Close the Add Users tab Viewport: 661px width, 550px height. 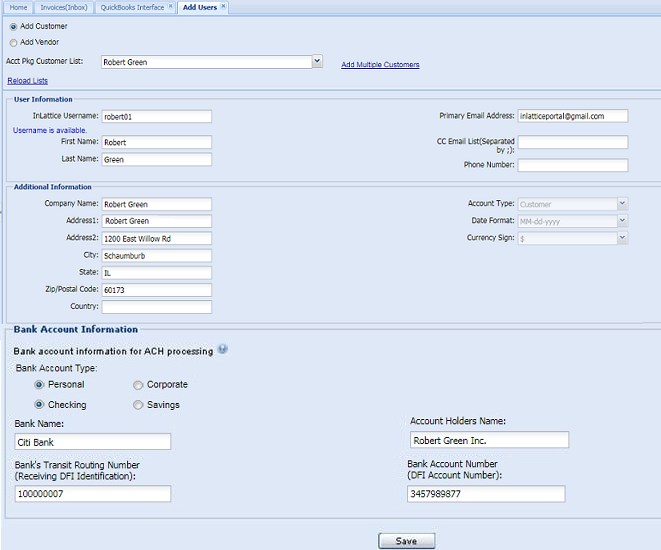click(x=223, y=7)
